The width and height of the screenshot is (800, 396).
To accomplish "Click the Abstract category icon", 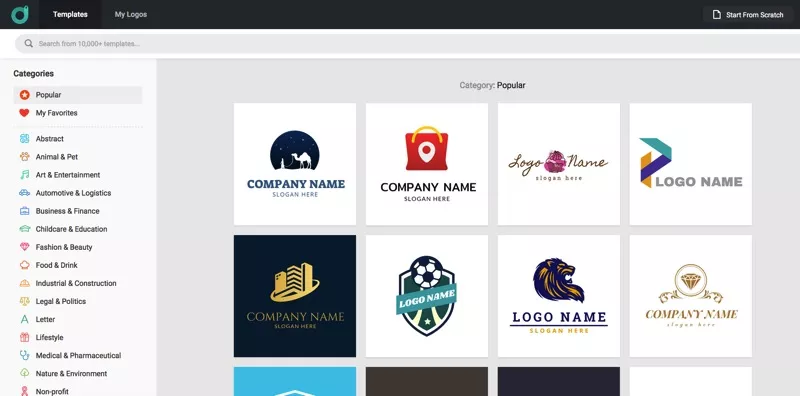I will pyautogui.click(x=24, y=139).
